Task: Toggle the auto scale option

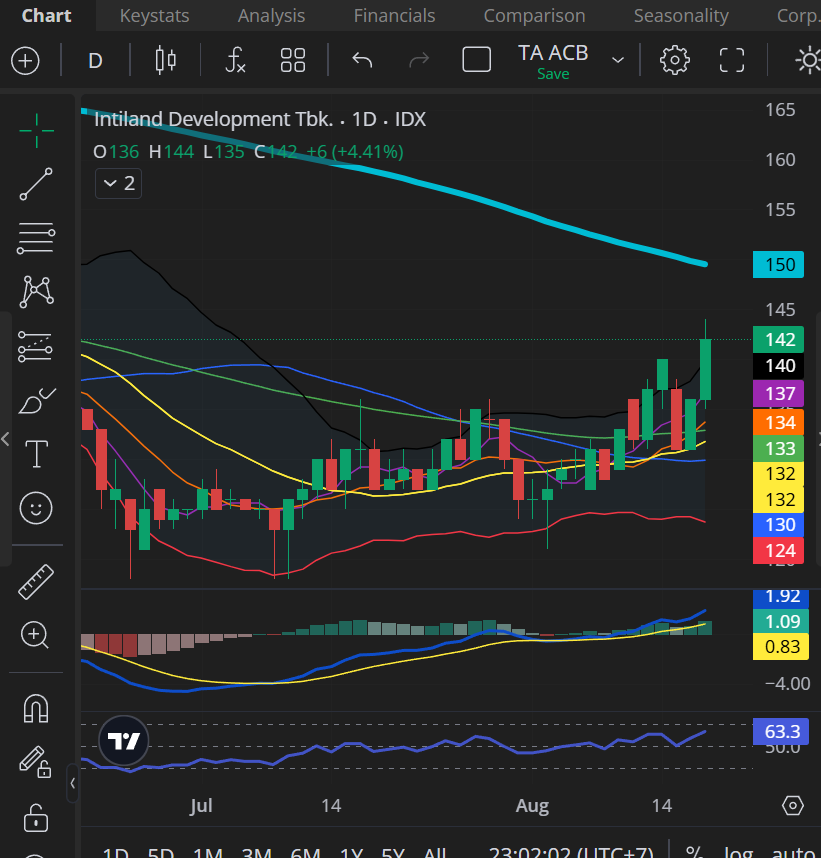Action: click(x=793, y=851)
